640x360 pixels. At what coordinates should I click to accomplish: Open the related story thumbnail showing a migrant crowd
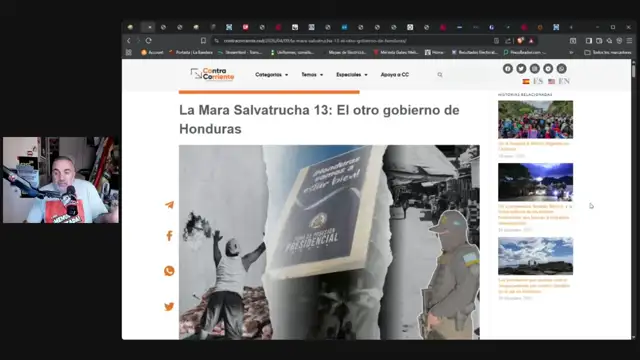[x=536, y=120]
